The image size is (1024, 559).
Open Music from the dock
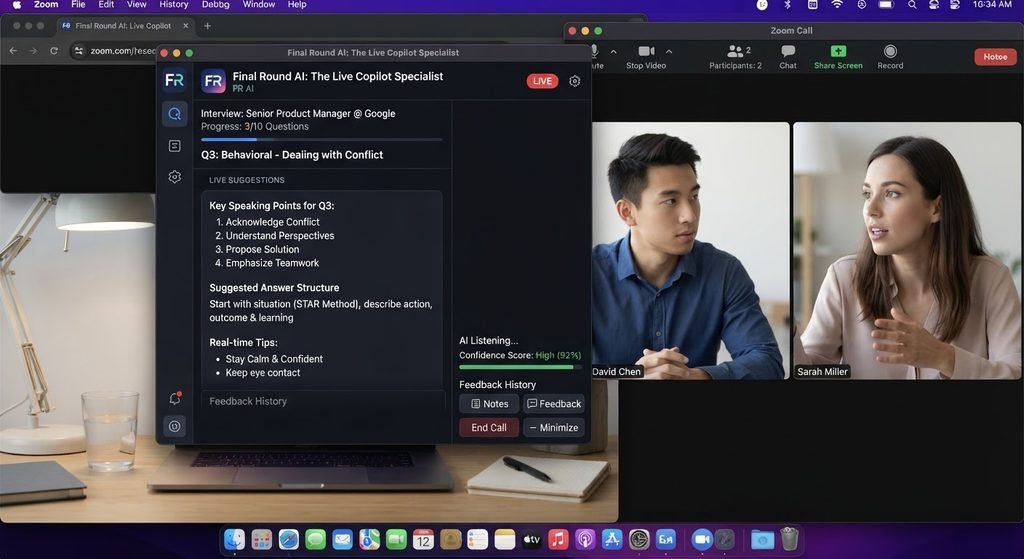(x=558, y=539)
